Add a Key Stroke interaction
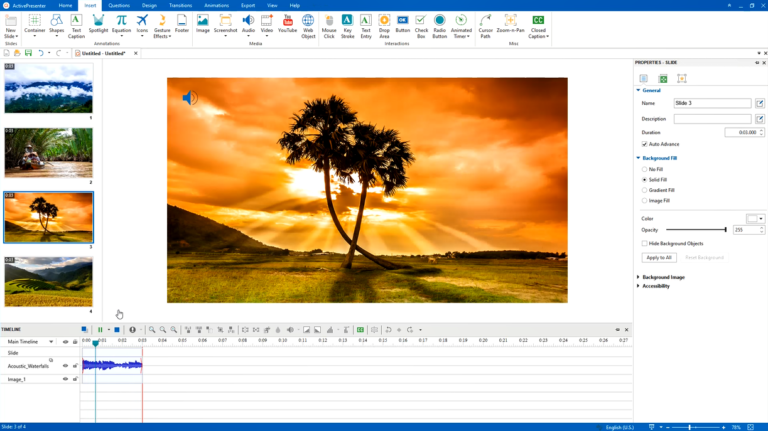 (347, 26)
